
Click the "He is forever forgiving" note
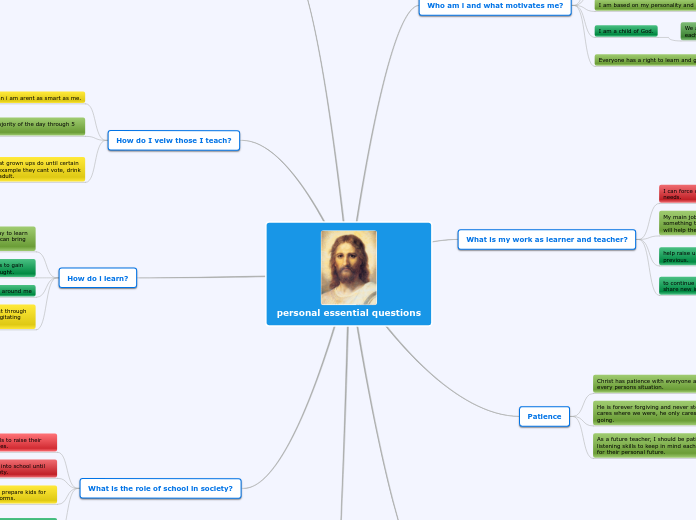point(645,413)
